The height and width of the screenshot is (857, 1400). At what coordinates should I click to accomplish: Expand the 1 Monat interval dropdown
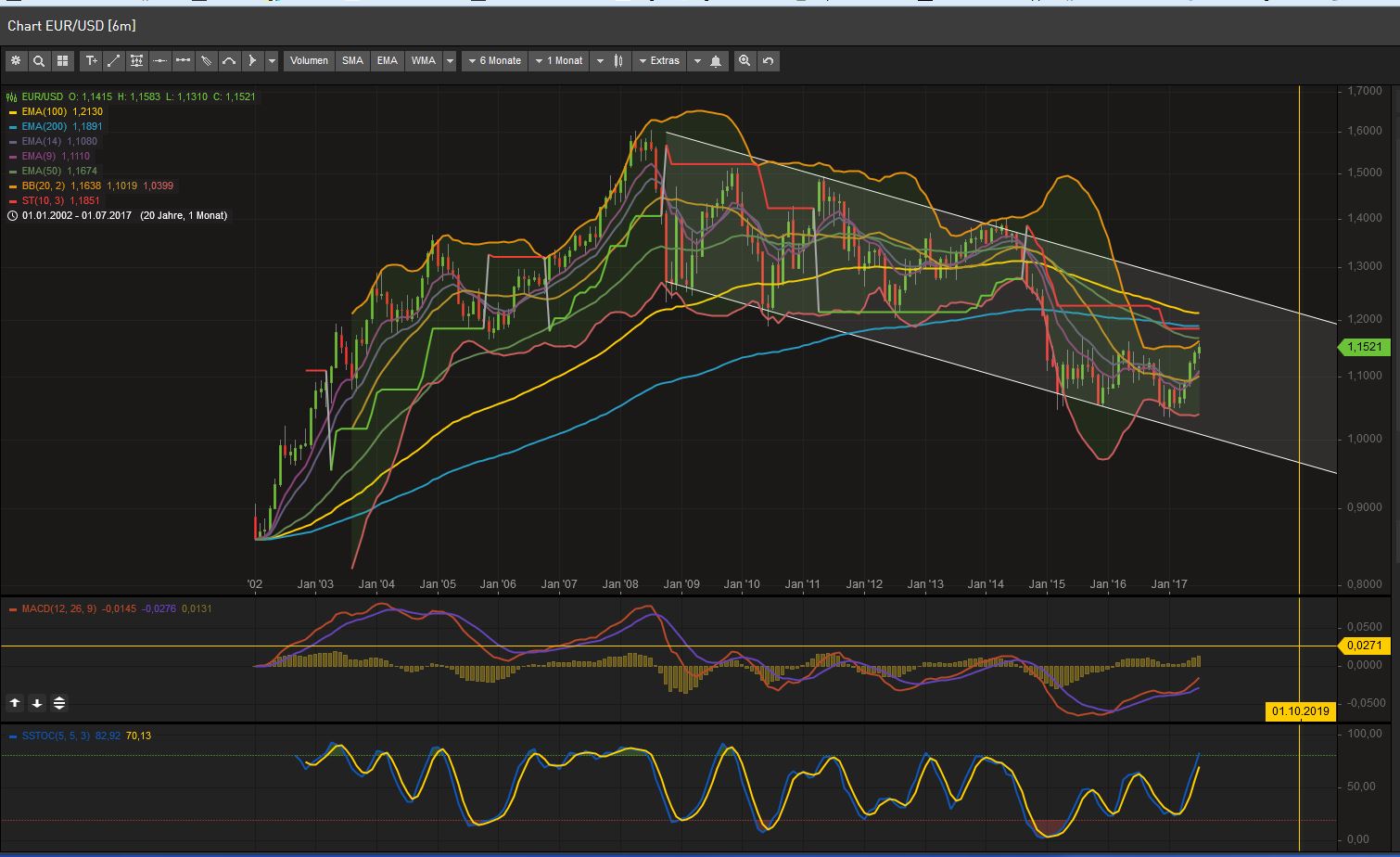[559, 60]
